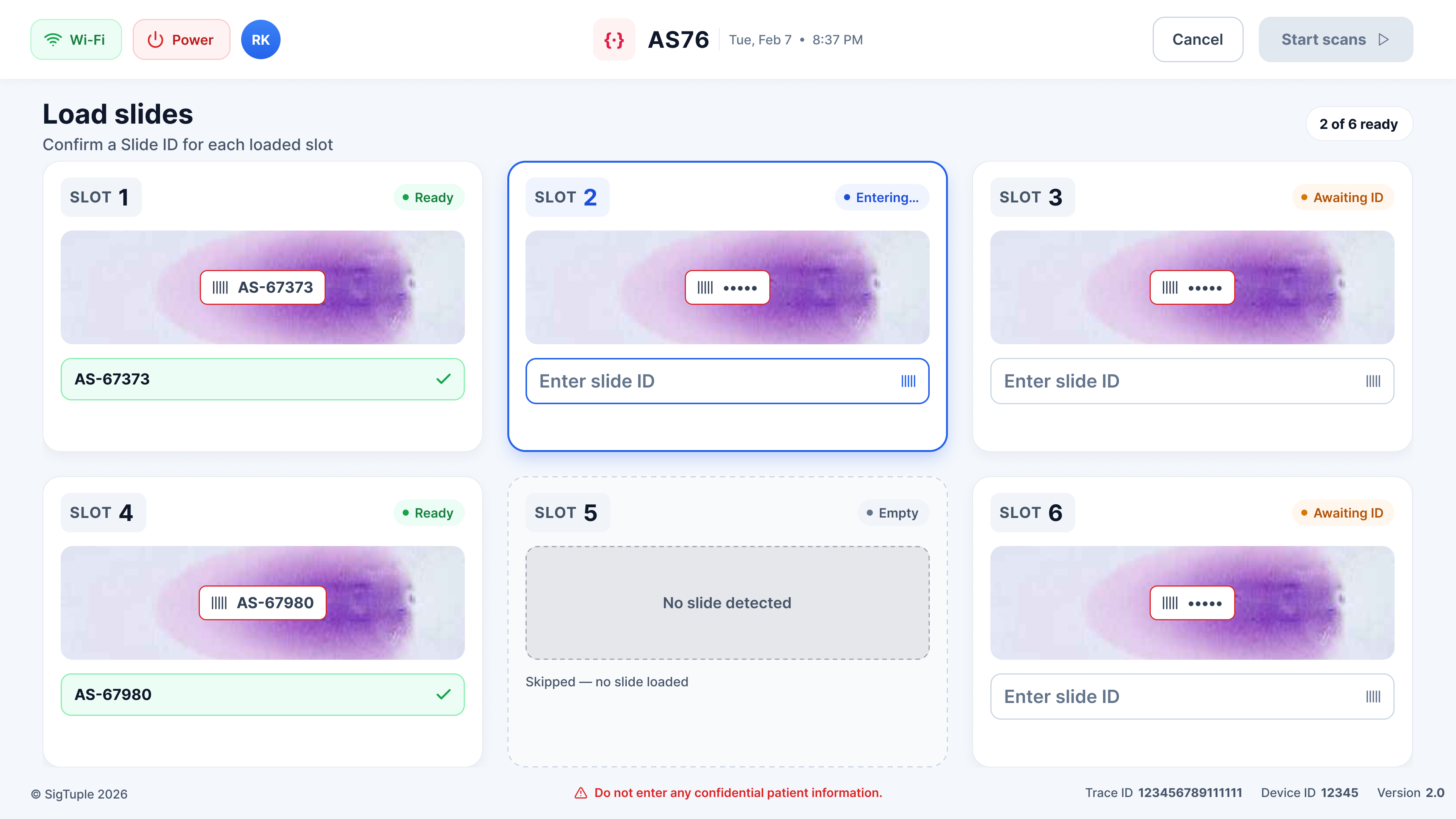Click the warning triangle icon in footer
The height and width of the screenshot is (819, 1456).
pyautogui.click(x=581, y=793)
